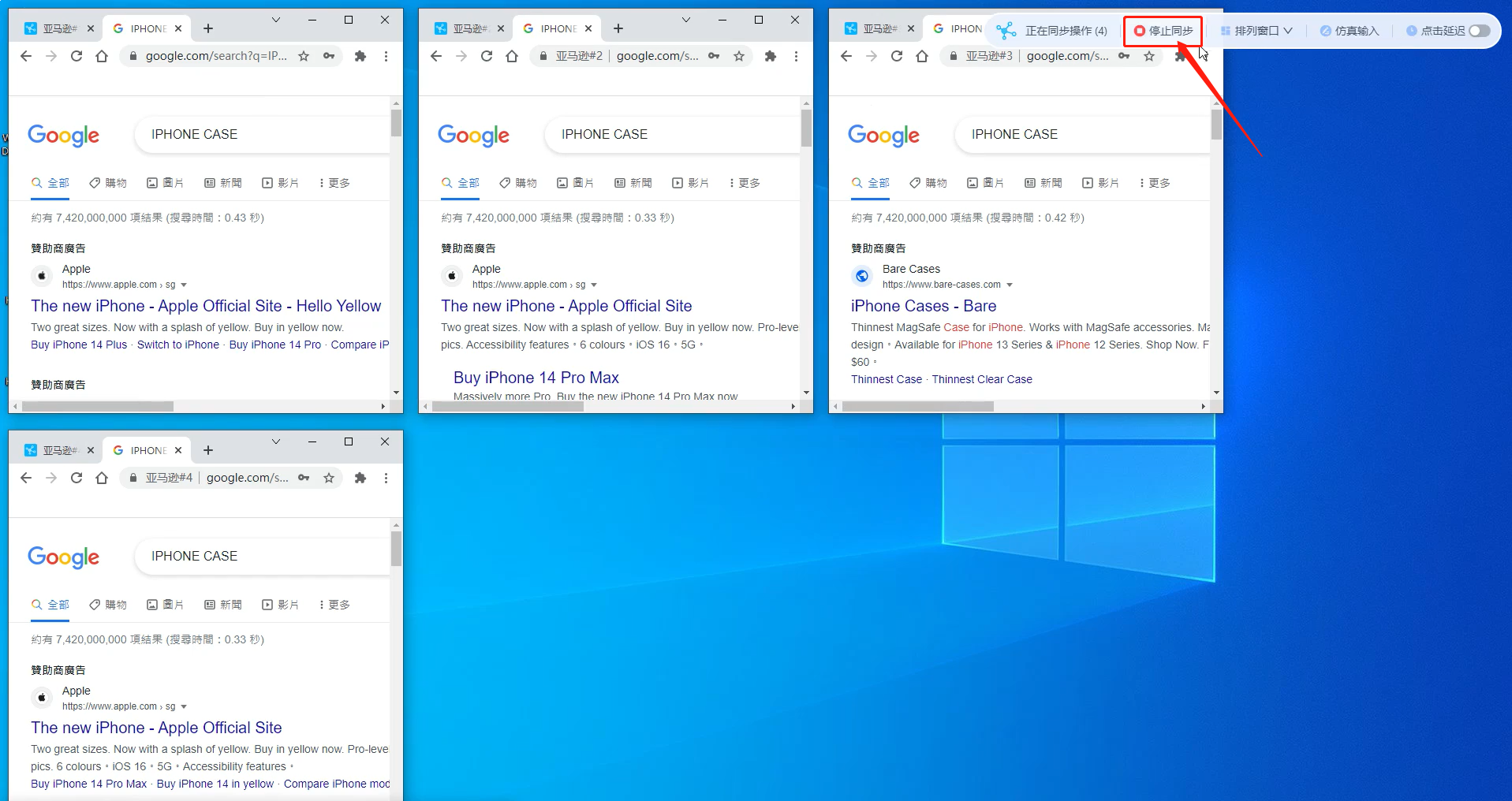Open tab search chevron in 亚马逊#4 window
This screenshot has height=801, width=1512.
(x=276, y=441)
